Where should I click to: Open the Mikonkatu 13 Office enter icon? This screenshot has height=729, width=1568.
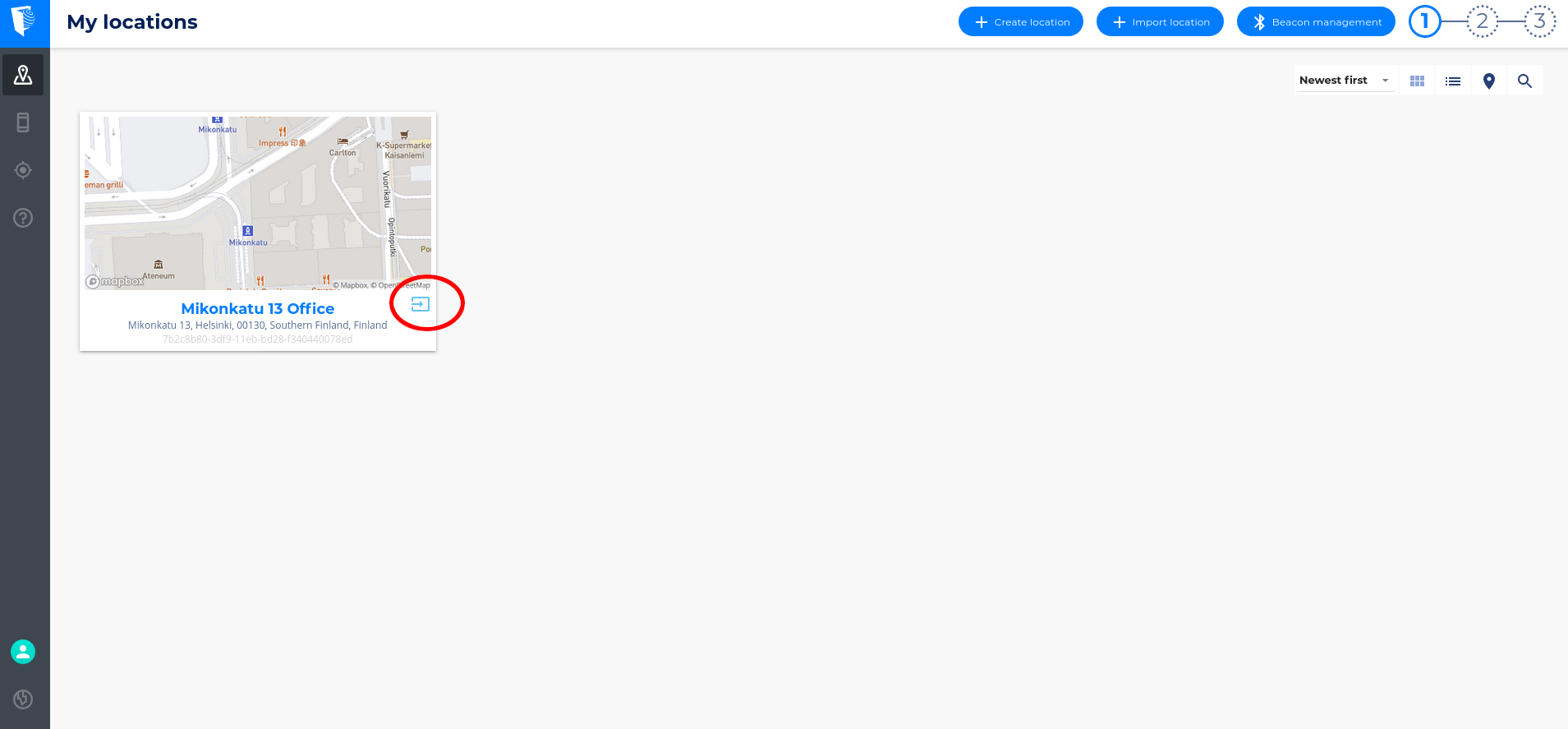[x=420, y=304]
